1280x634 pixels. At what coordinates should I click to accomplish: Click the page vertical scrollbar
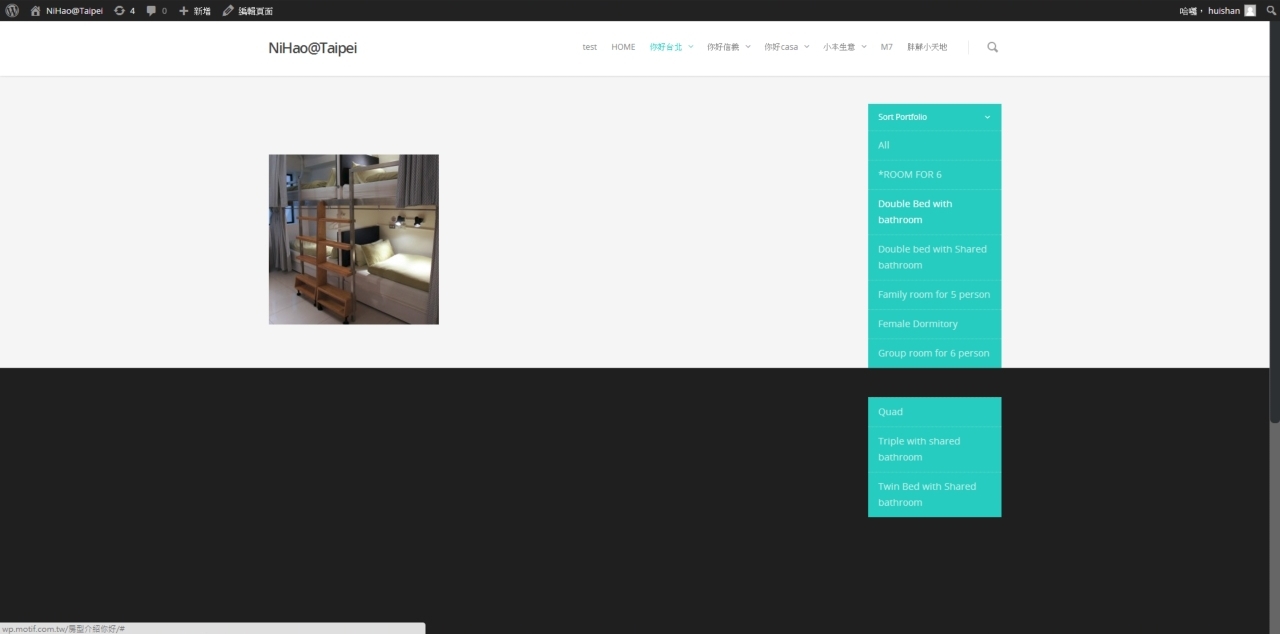(1274, 220)
